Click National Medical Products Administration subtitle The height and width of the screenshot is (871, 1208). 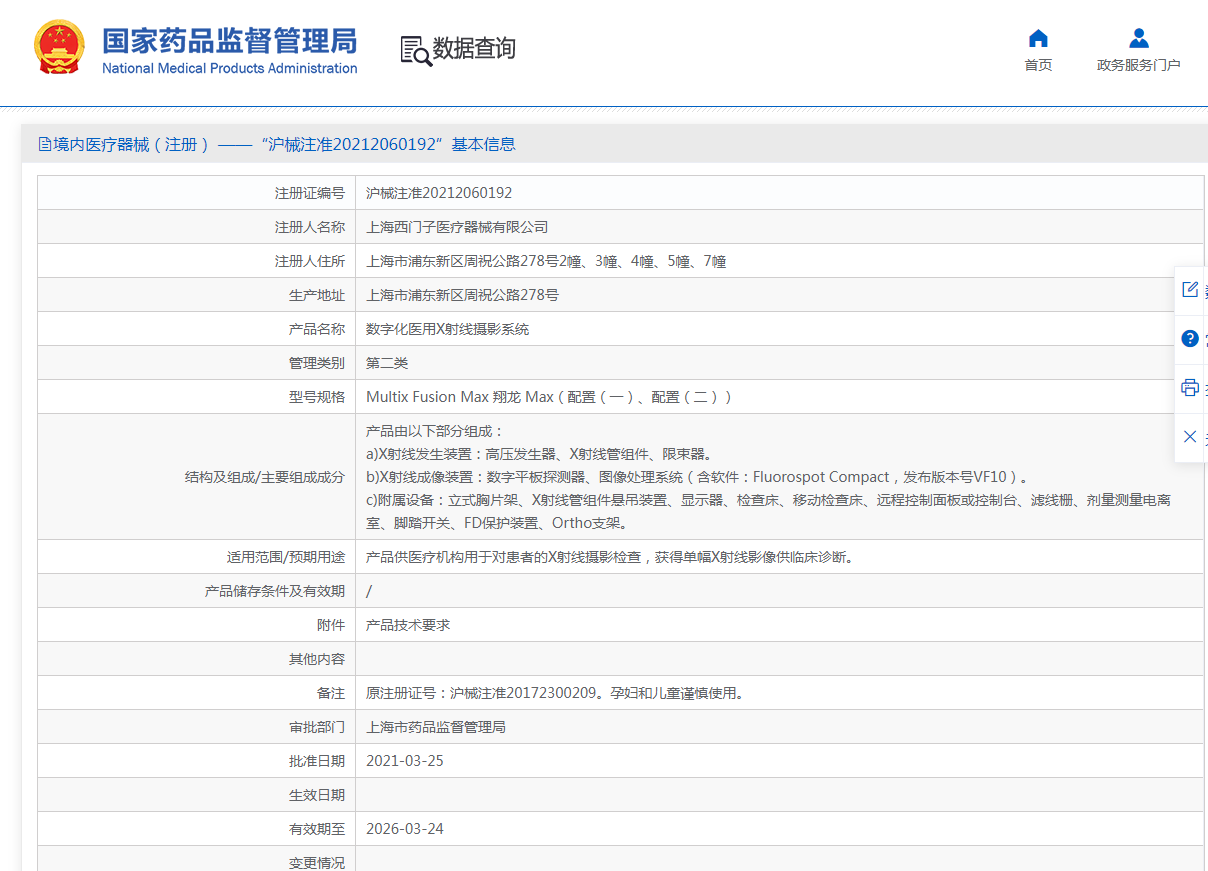point(230,68)
